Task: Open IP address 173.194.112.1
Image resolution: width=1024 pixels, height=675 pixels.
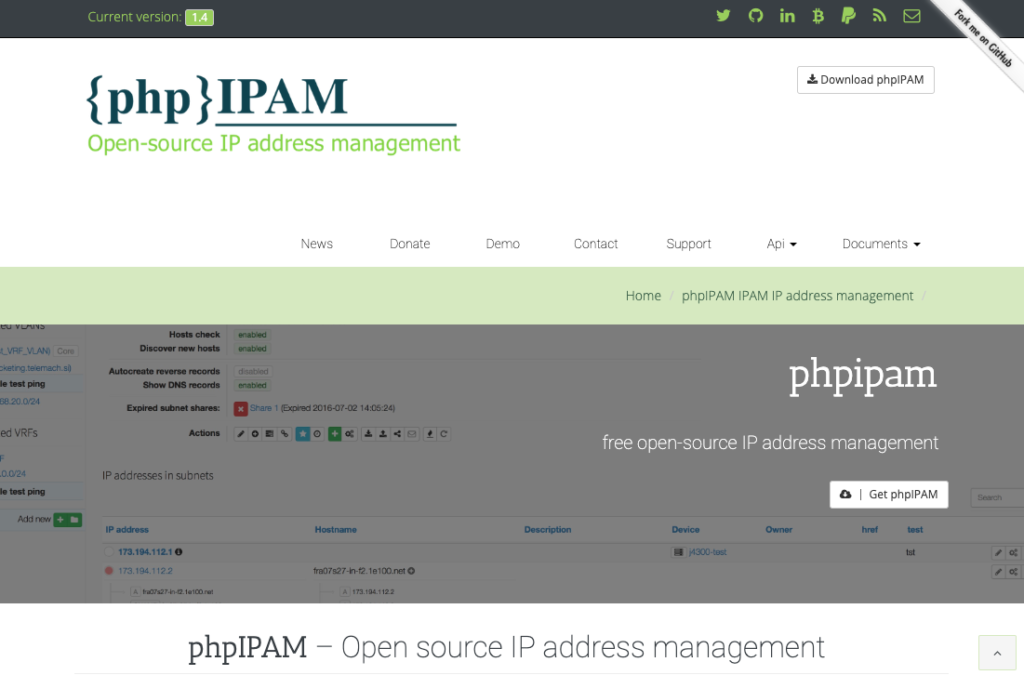Action: (x=145, y=552)
